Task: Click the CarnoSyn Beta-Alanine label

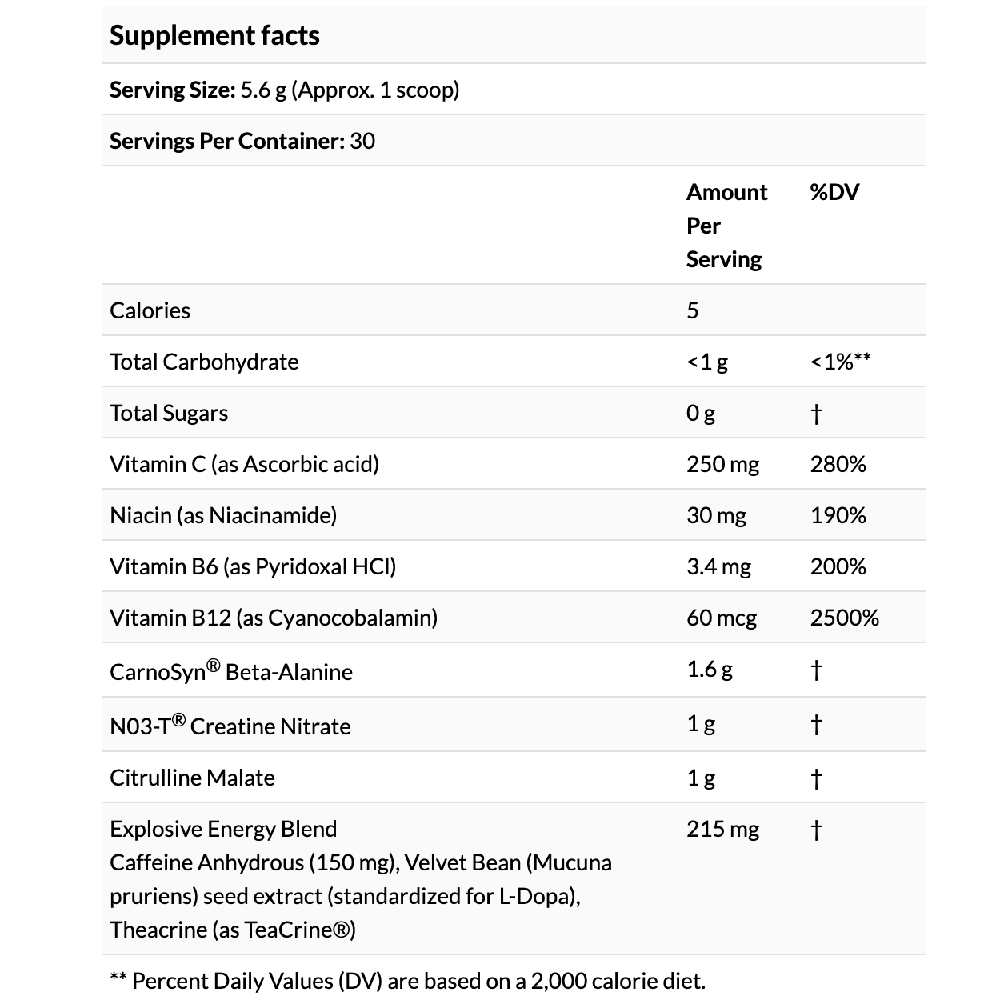Action: click(231, 671)
